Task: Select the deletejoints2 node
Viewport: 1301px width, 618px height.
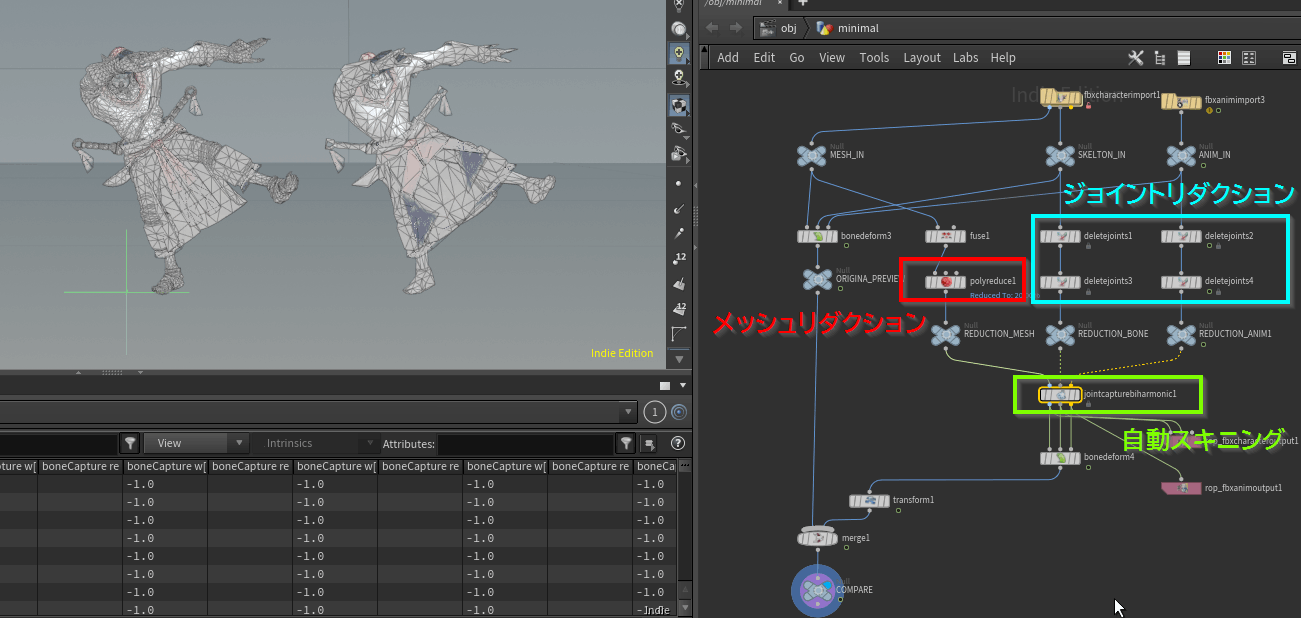Action: pyautogui.click(x=1181, y=236)
